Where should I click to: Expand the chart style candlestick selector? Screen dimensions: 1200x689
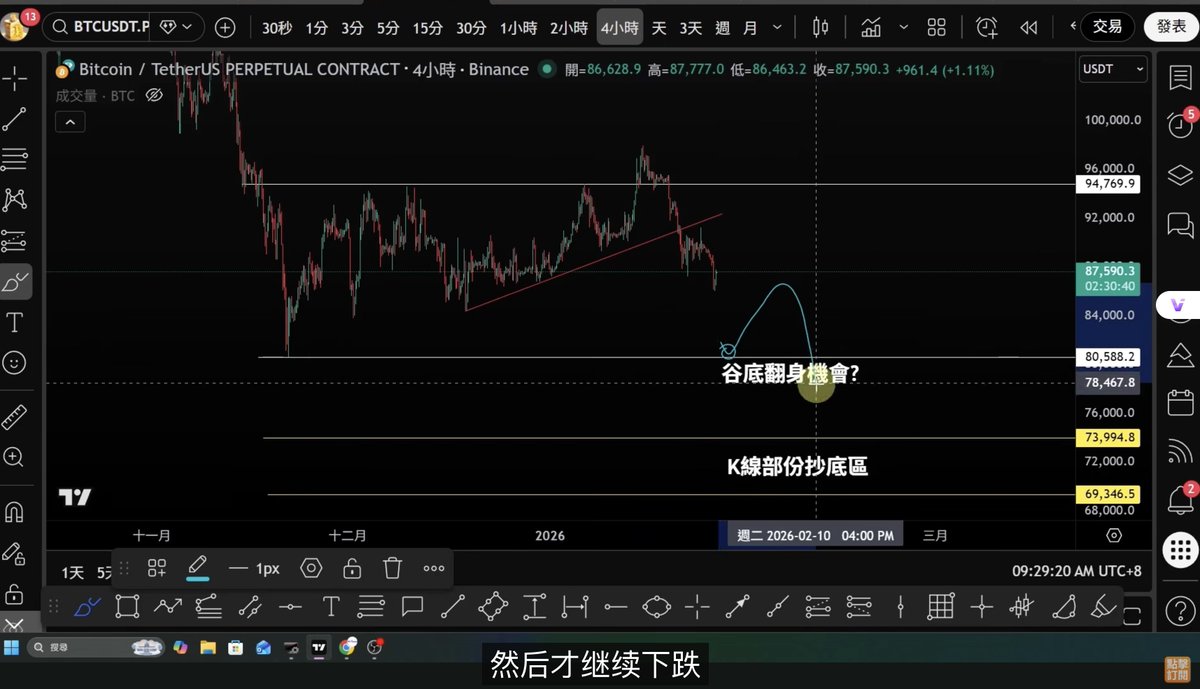coord(821,27)
